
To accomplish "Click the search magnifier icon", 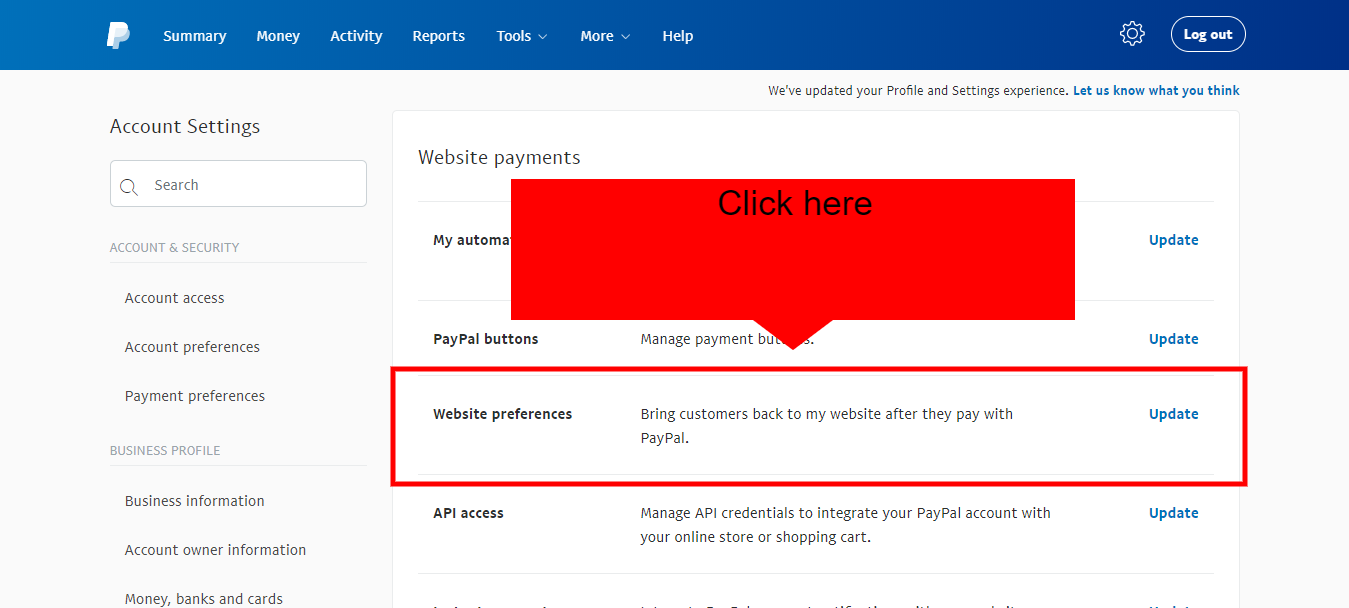I will point(128,186).
